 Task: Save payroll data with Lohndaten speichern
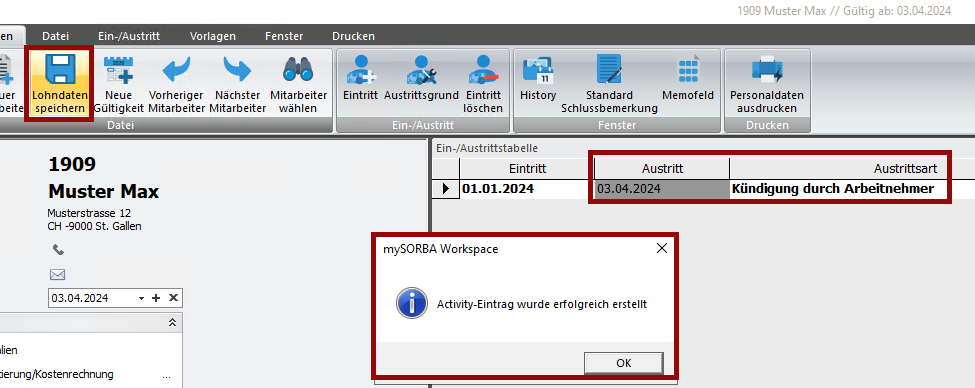[x=59, y=83]
